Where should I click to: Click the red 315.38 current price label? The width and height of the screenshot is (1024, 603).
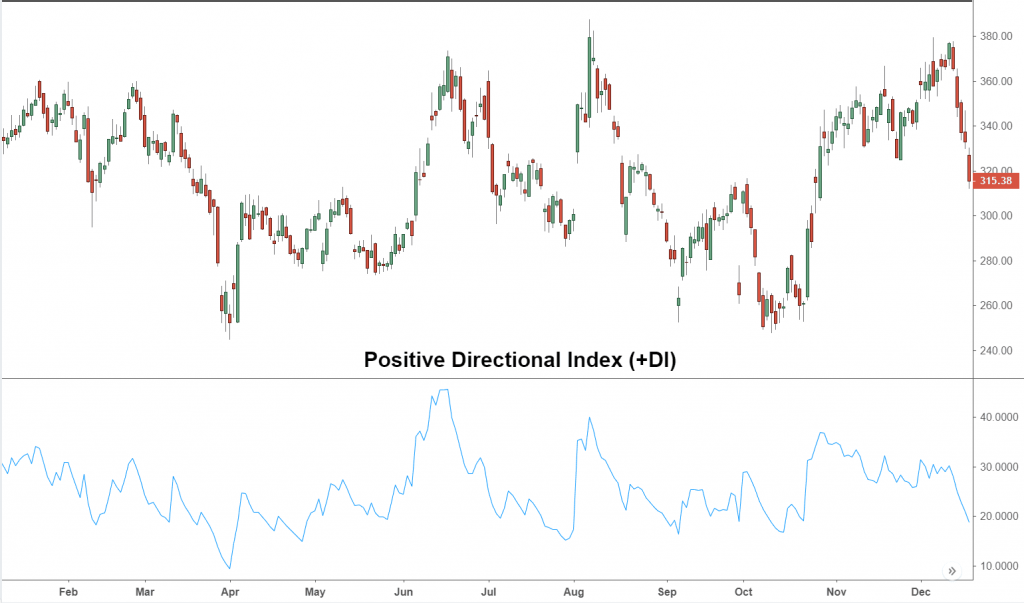996,181
